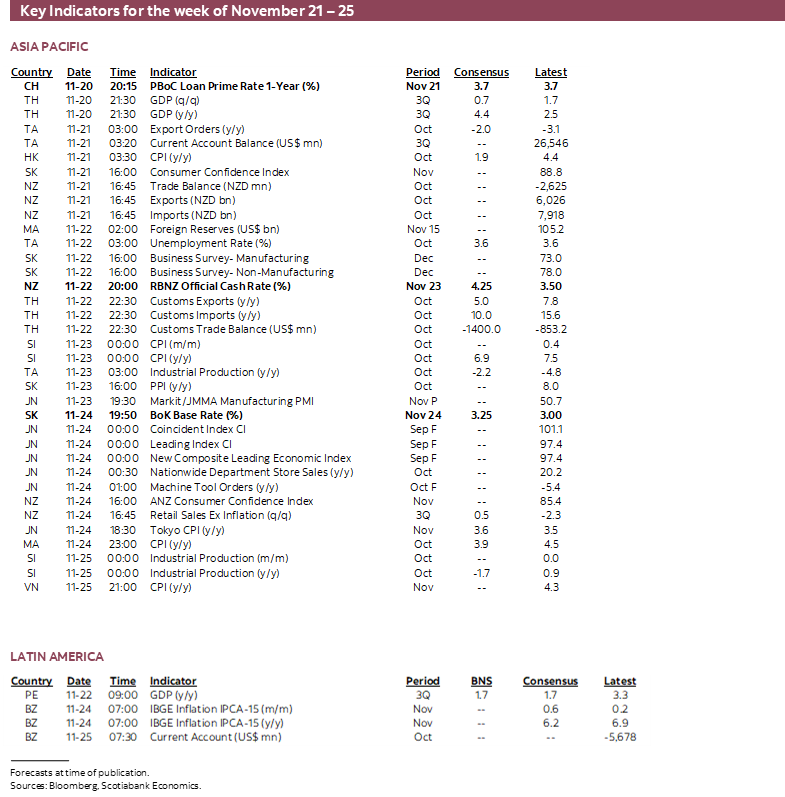Click Tokyo CPI (y/y) indicator
Image resolution: width=785 pixels, height=797 pixels.
187,530
